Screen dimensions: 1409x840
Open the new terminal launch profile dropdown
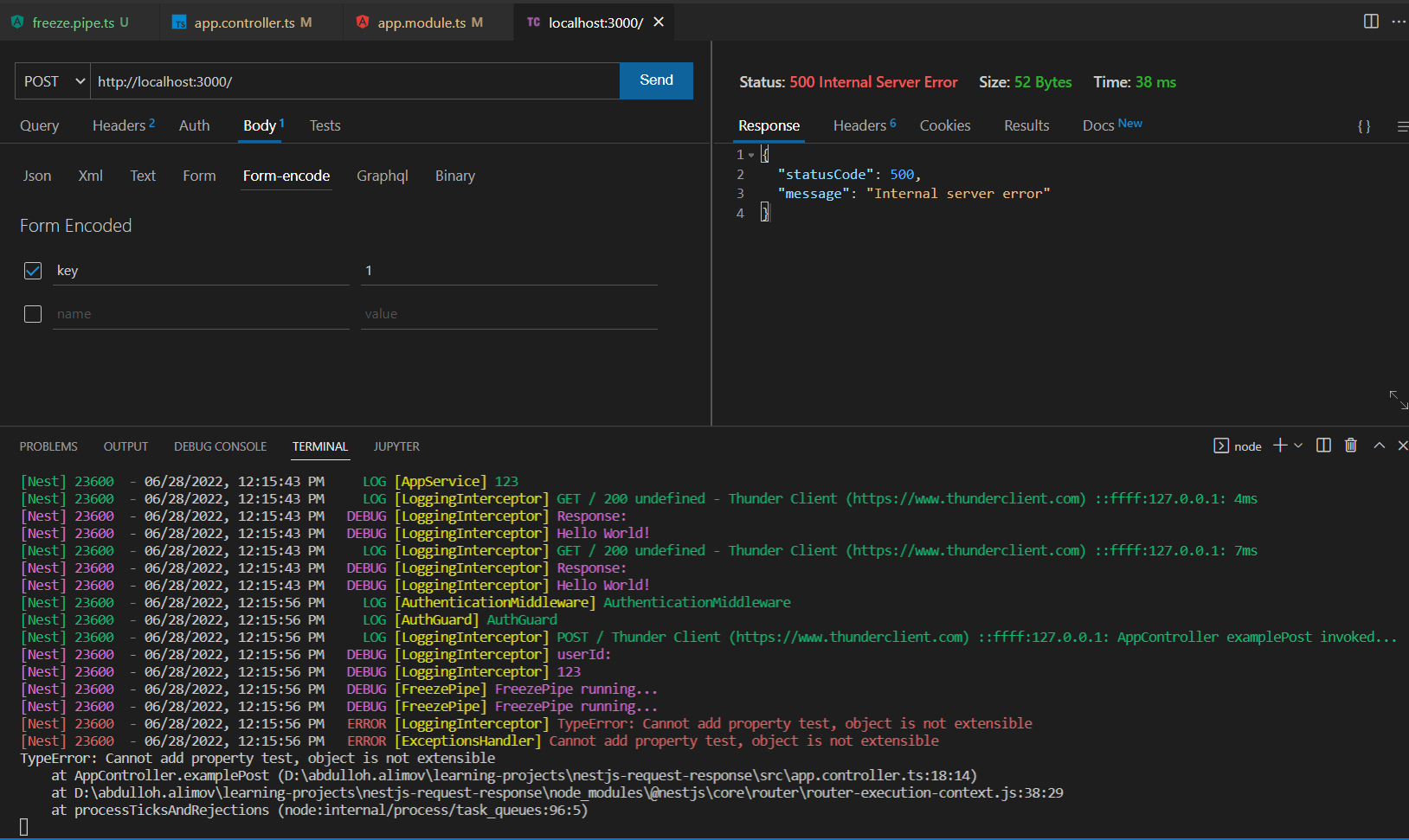1298,446
